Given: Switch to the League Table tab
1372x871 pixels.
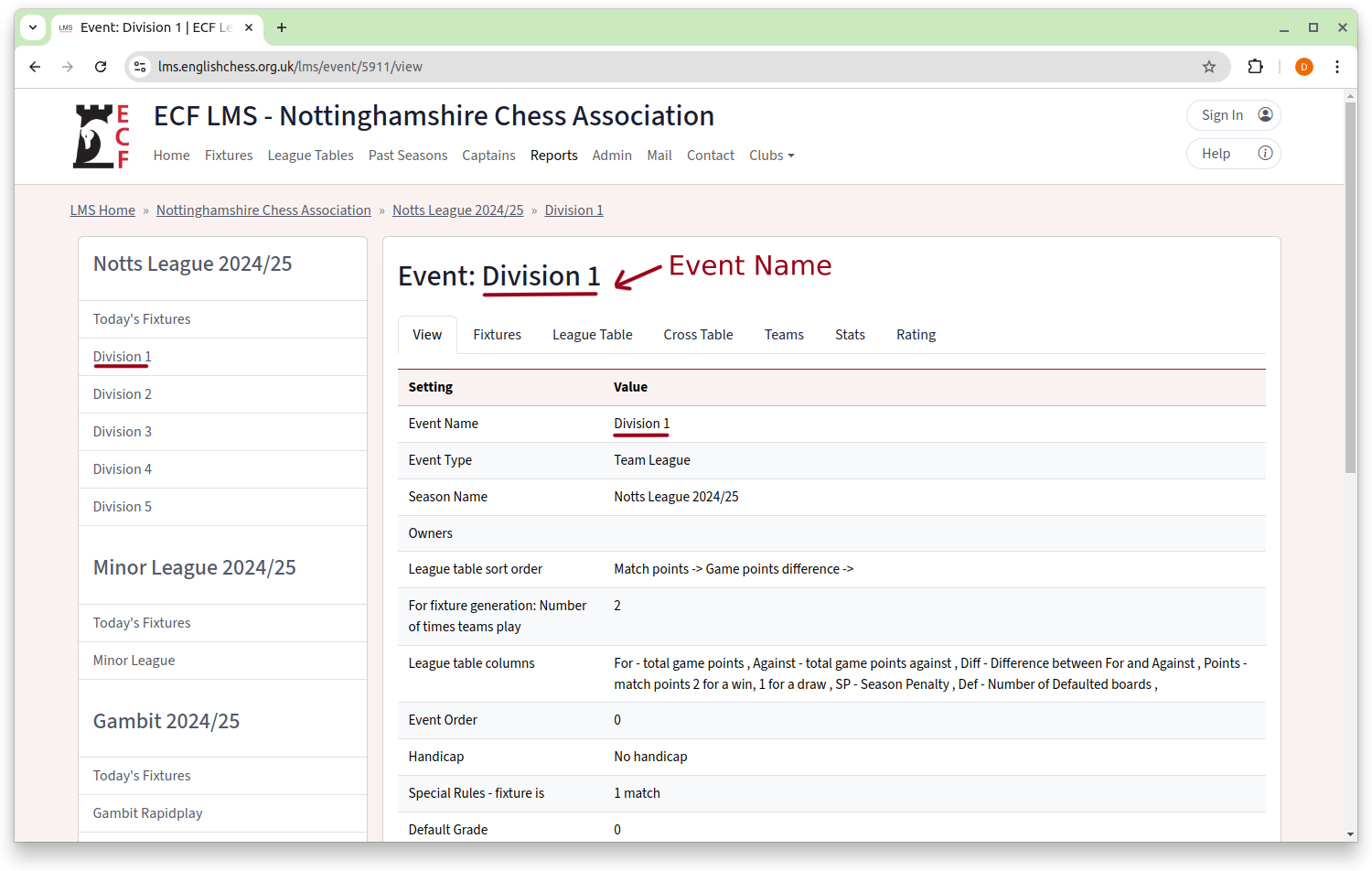Looking at the screenshot, I should pos(592,335).
